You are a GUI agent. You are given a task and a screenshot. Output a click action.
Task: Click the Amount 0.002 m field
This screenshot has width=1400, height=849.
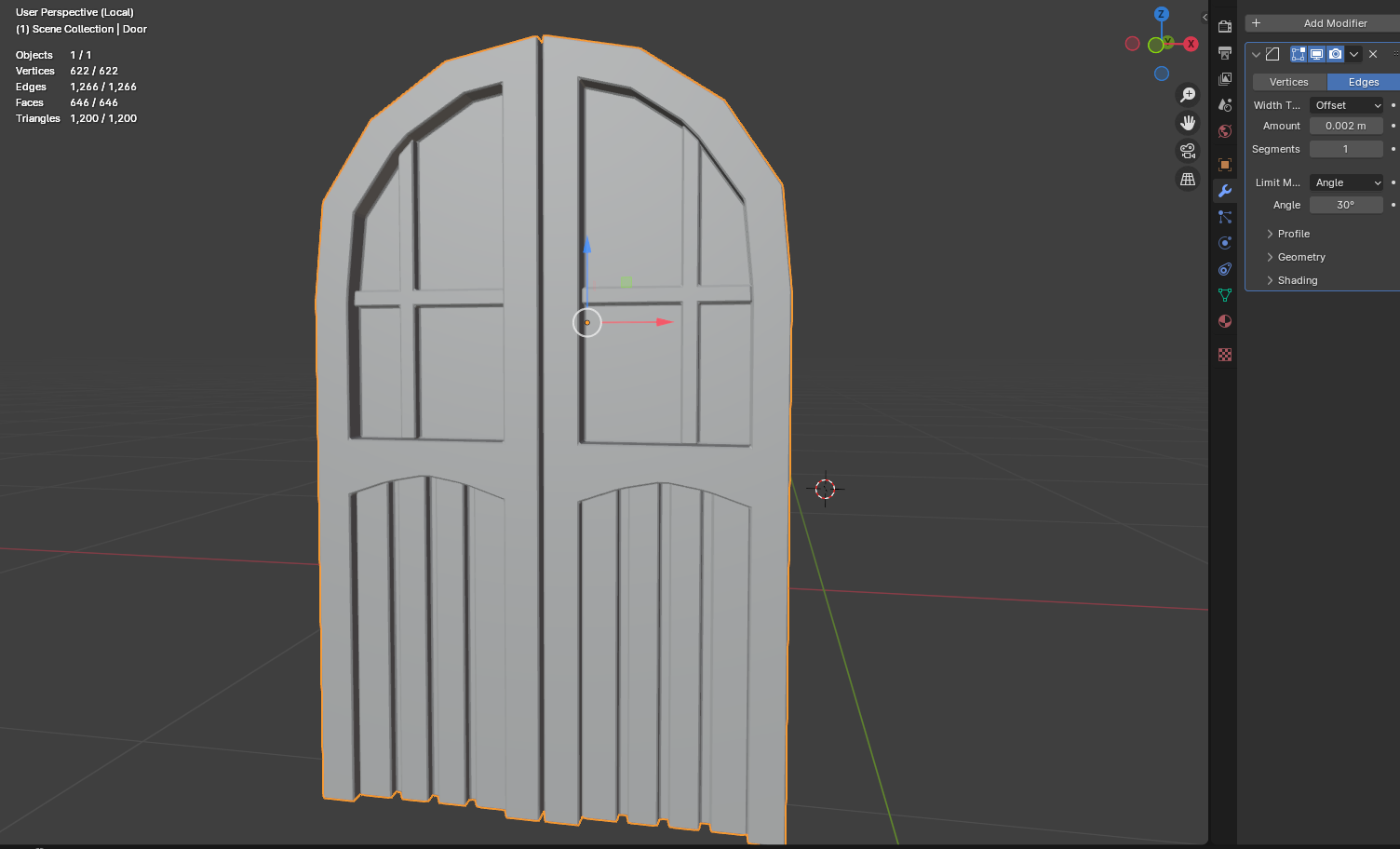coord(1346,126)
